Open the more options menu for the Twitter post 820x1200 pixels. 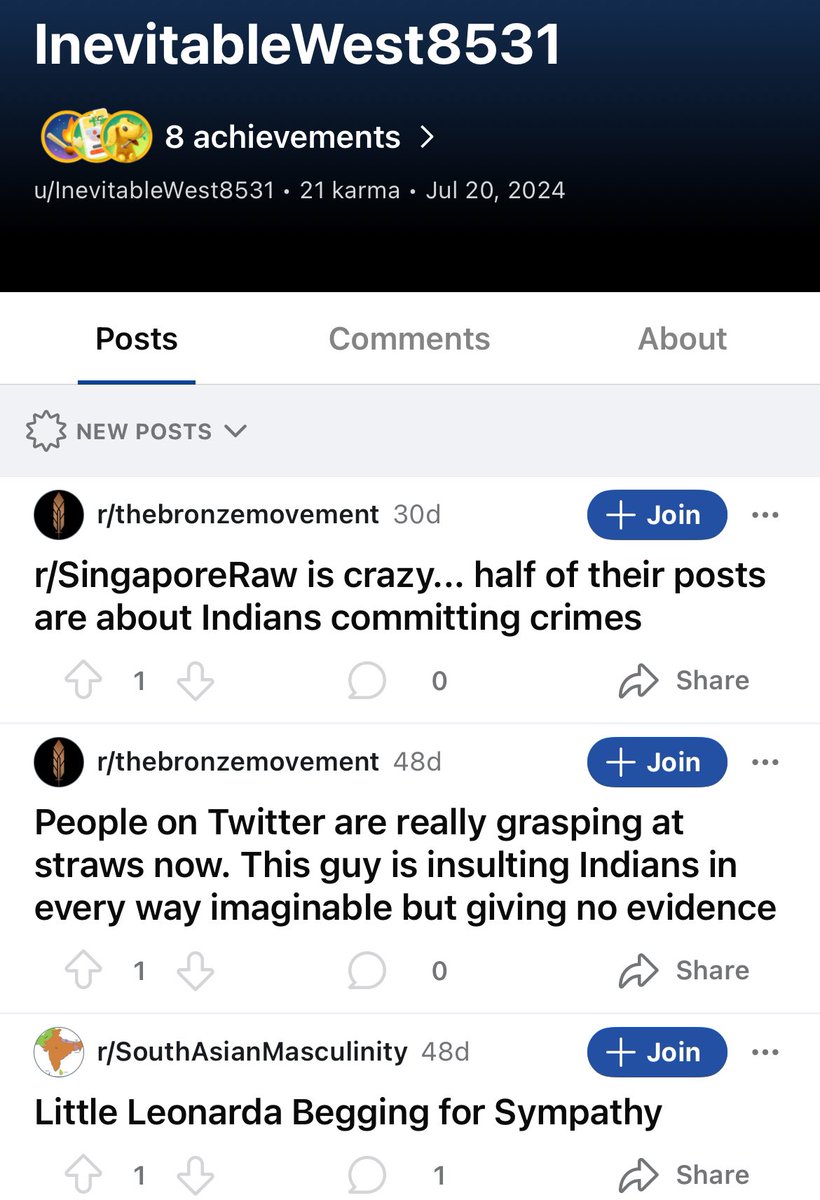(x=764, y=762)
